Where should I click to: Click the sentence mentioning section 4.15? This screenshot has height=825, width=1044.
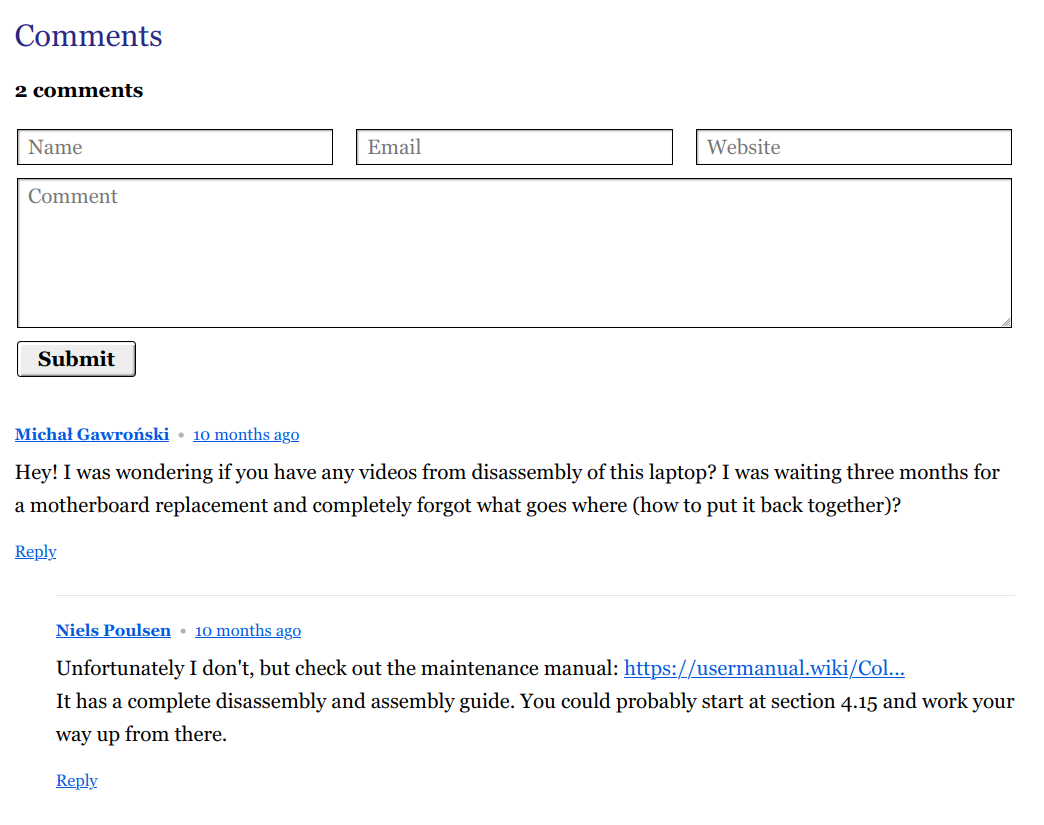pyautogui.click(x=535, y=718)
